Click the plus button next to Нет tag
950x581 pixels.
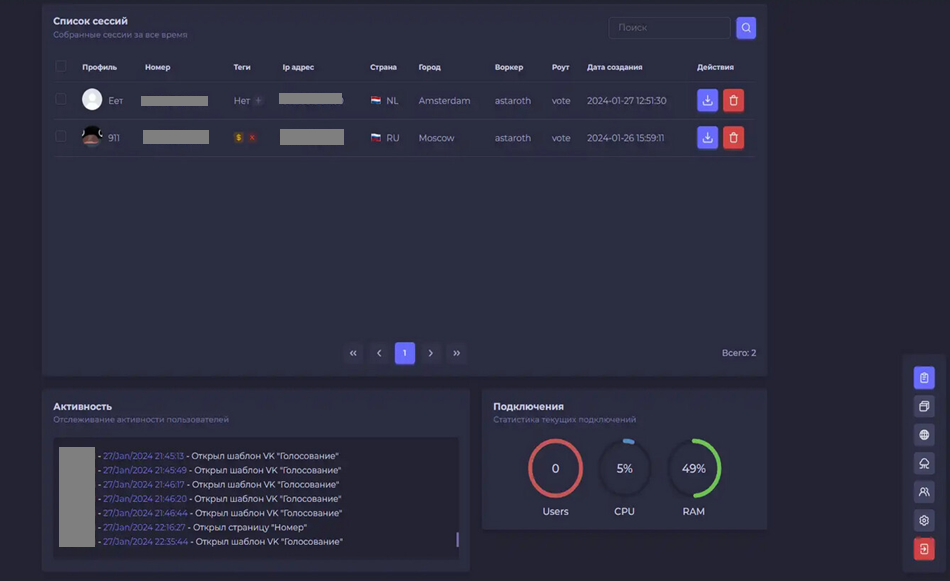coord(258,101)
